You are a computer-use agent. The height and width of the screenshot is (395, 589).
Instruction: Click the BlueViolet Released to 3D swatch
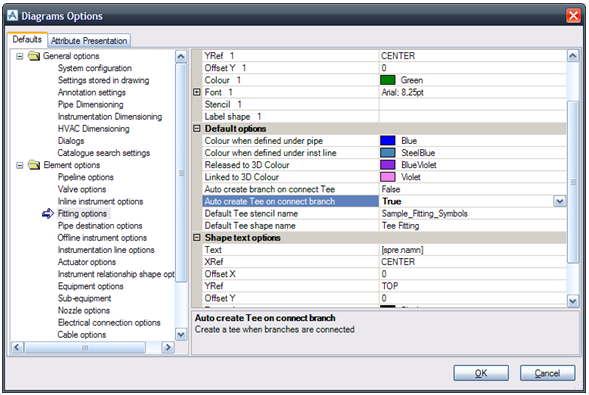click(388, 165)
